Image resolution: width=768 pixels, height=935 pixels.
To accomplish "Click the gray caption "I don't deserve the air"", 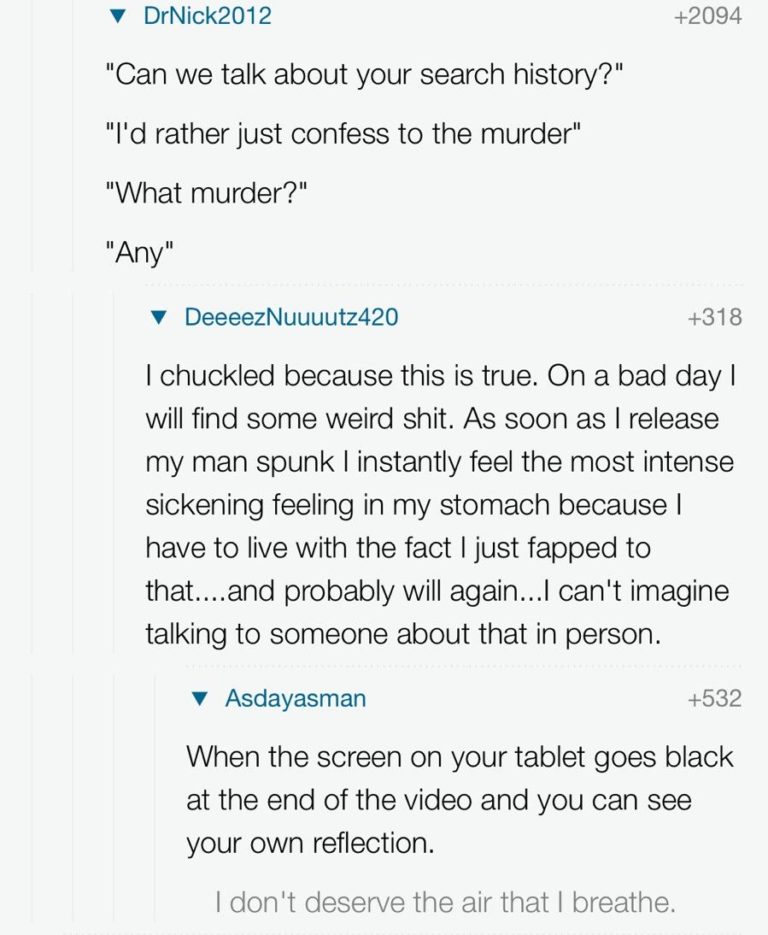I will pyautogui.click(x=446, y=903).
